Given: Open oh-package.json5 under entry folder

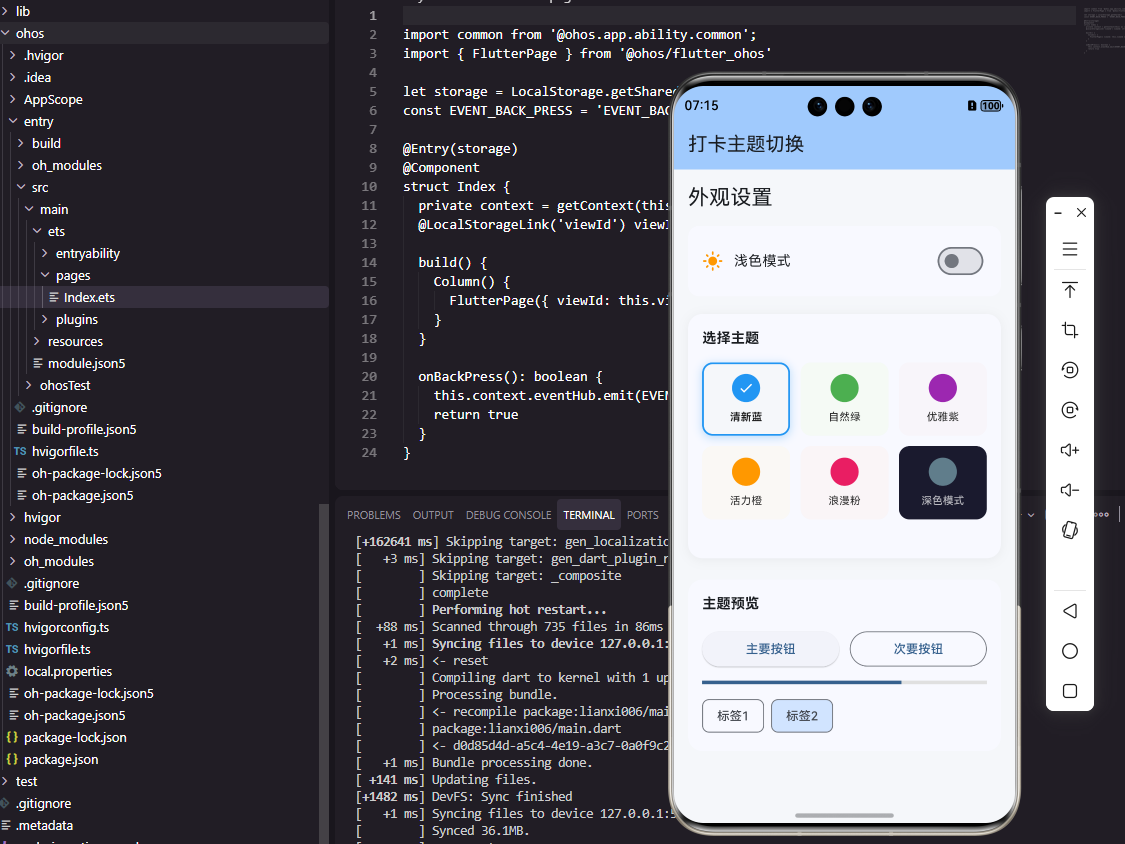Looking at the screenshot, I should coord(83,495).
